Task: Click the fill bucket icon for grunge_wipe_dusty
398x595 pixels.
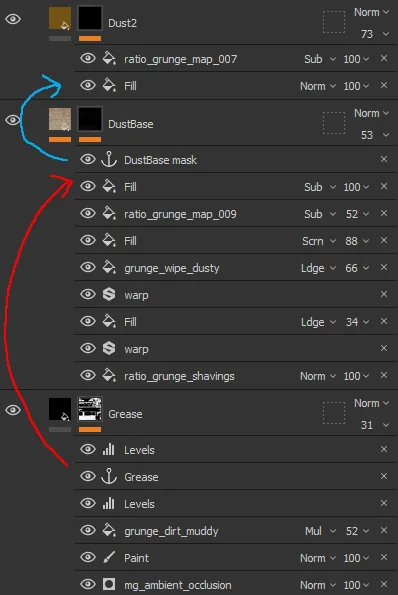Action: [109, 267]
